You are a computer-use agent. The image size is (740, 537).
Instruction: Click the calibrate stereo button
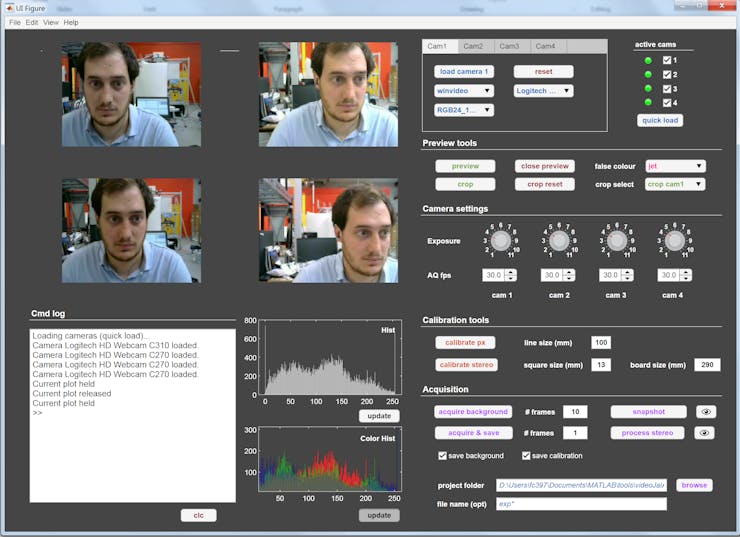465,365
